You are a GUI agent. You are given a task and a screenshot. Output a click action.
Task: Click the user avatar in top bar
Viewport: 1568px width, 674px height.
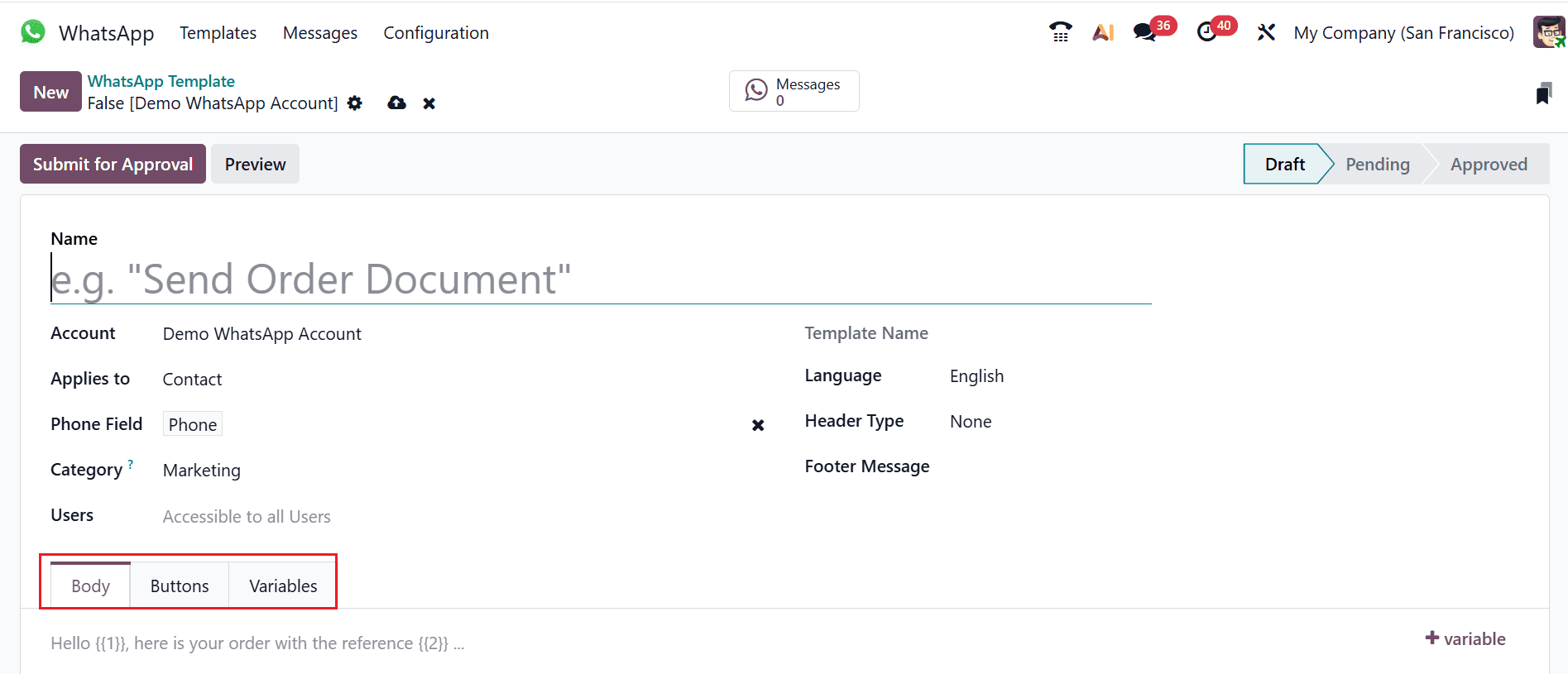pyautogui.click(x=1549, y=32)
